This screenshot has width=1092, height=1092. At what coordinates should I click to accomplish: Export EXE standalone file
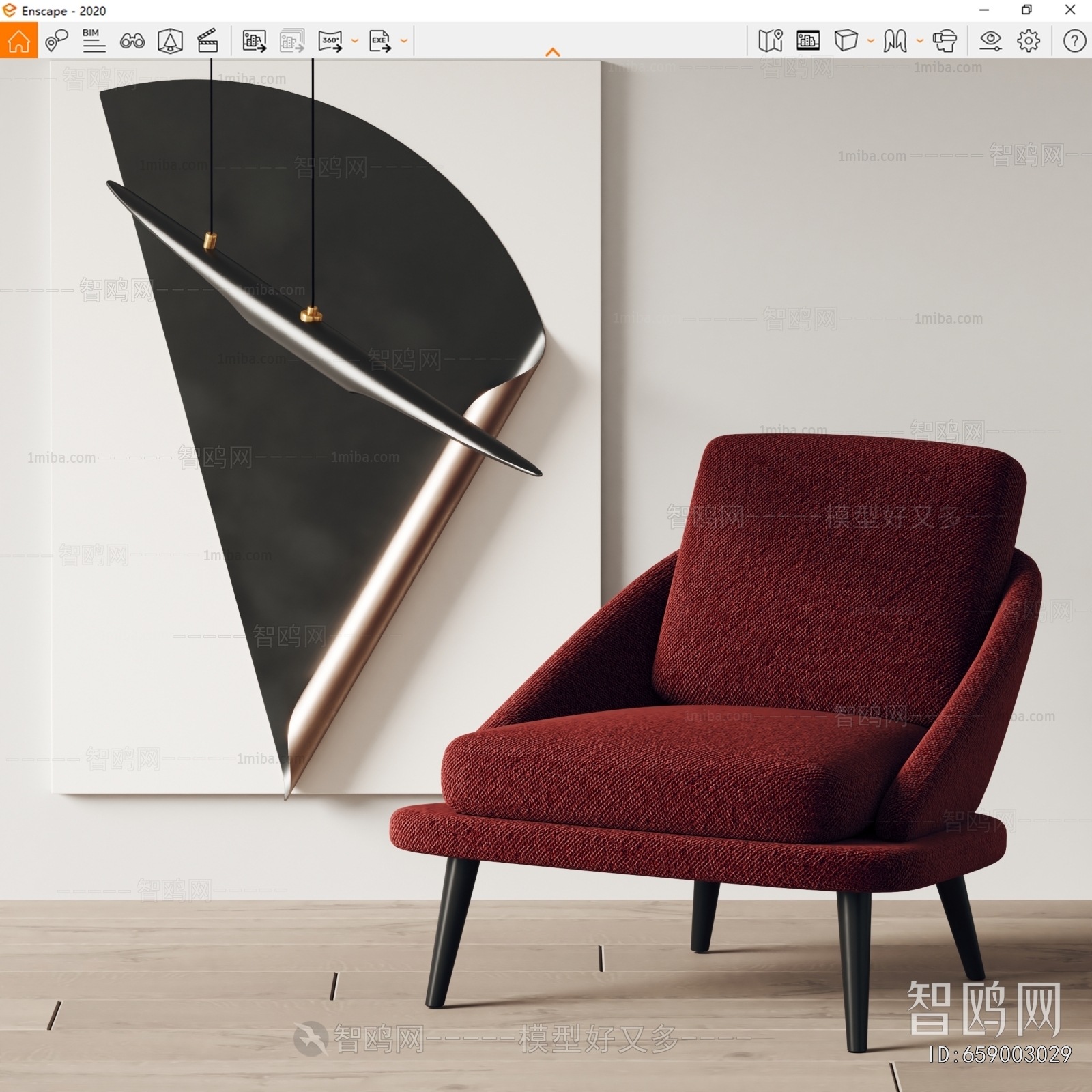pyautogui.click(x=380, y=41)
